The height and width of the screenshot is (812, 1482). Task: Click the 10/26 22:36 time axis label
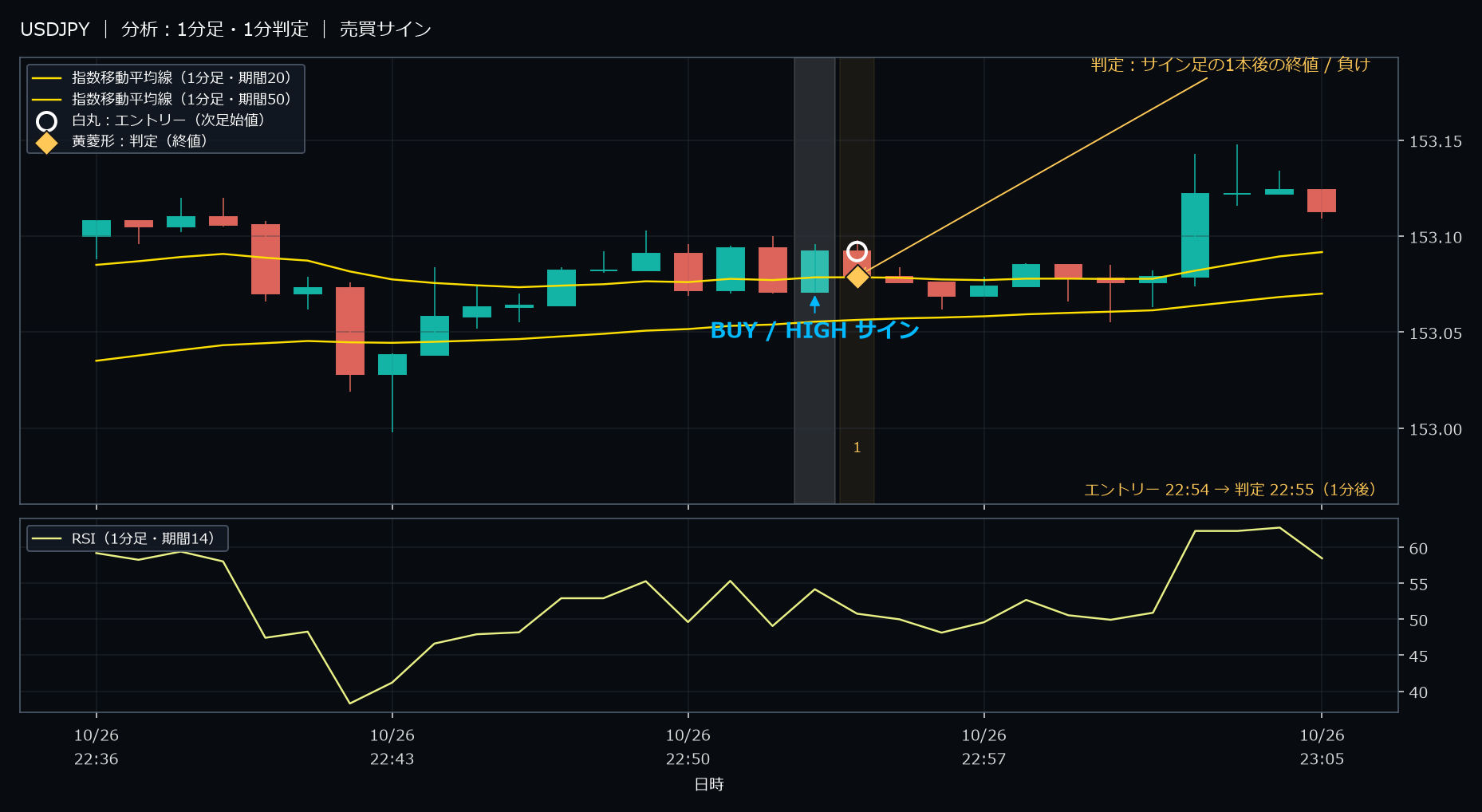[x=97, y=747]
